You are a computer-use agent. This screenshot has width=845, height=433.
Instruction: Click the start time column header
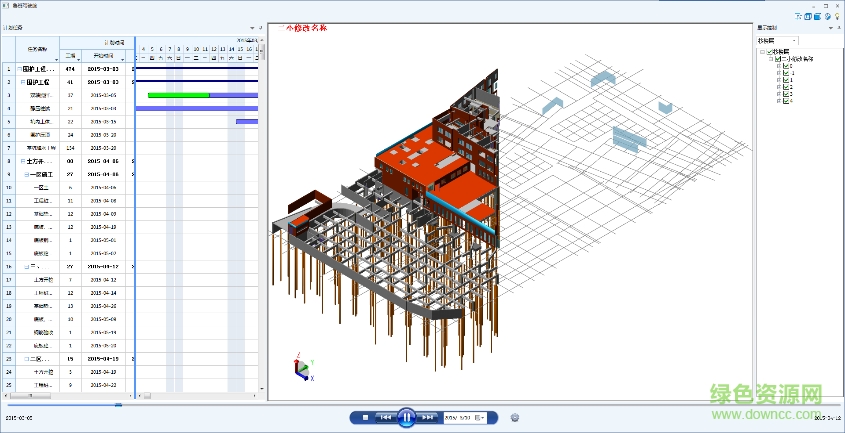pos(103,56)
